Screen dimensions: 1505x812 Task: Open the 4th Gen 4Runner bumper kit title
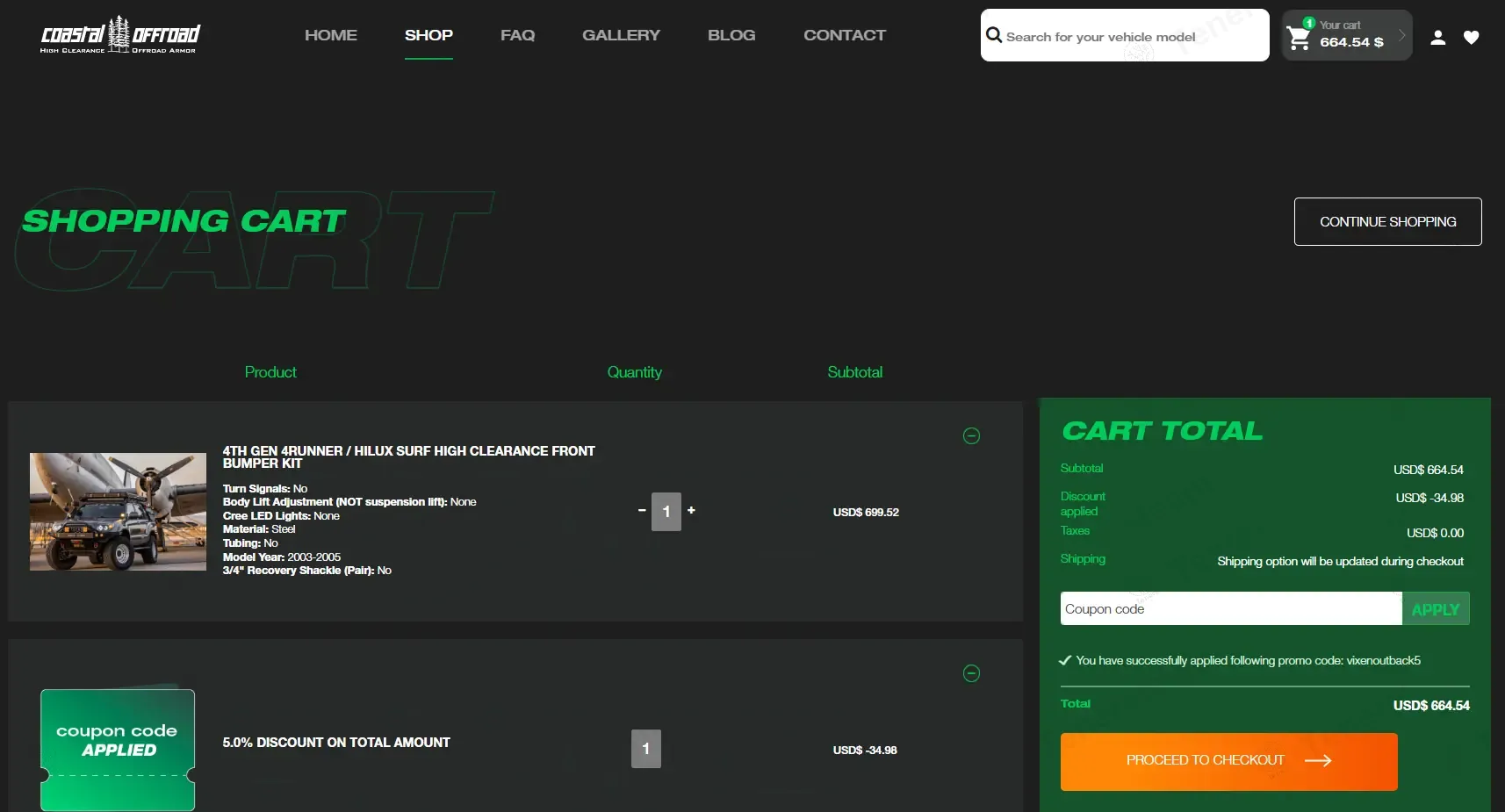pos(409,456)
